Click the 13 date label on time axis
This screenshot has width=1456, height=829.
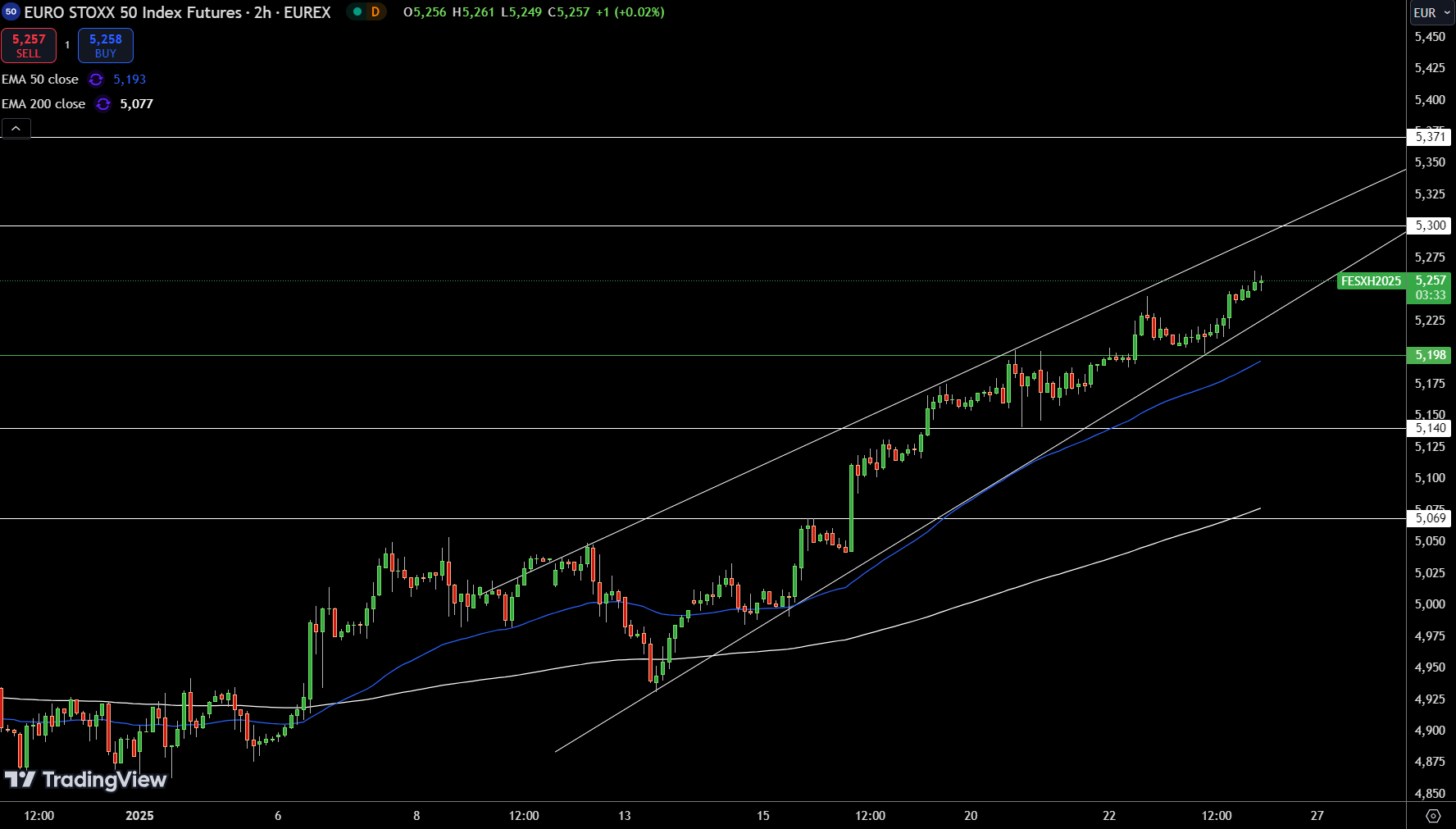pos(625,816)
